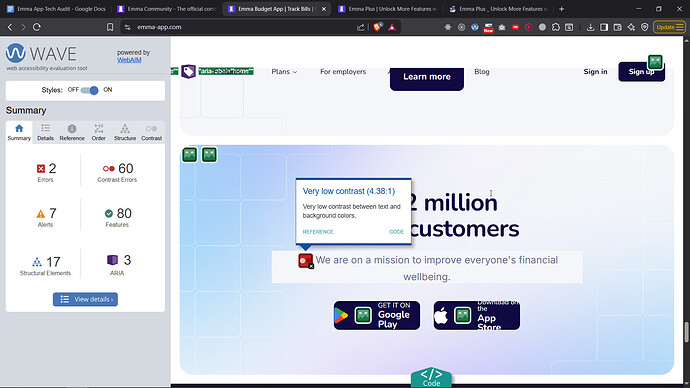Switch to the Details tab
The width and height of the screenshot is (690, 388).
click(x=45, y=132)
